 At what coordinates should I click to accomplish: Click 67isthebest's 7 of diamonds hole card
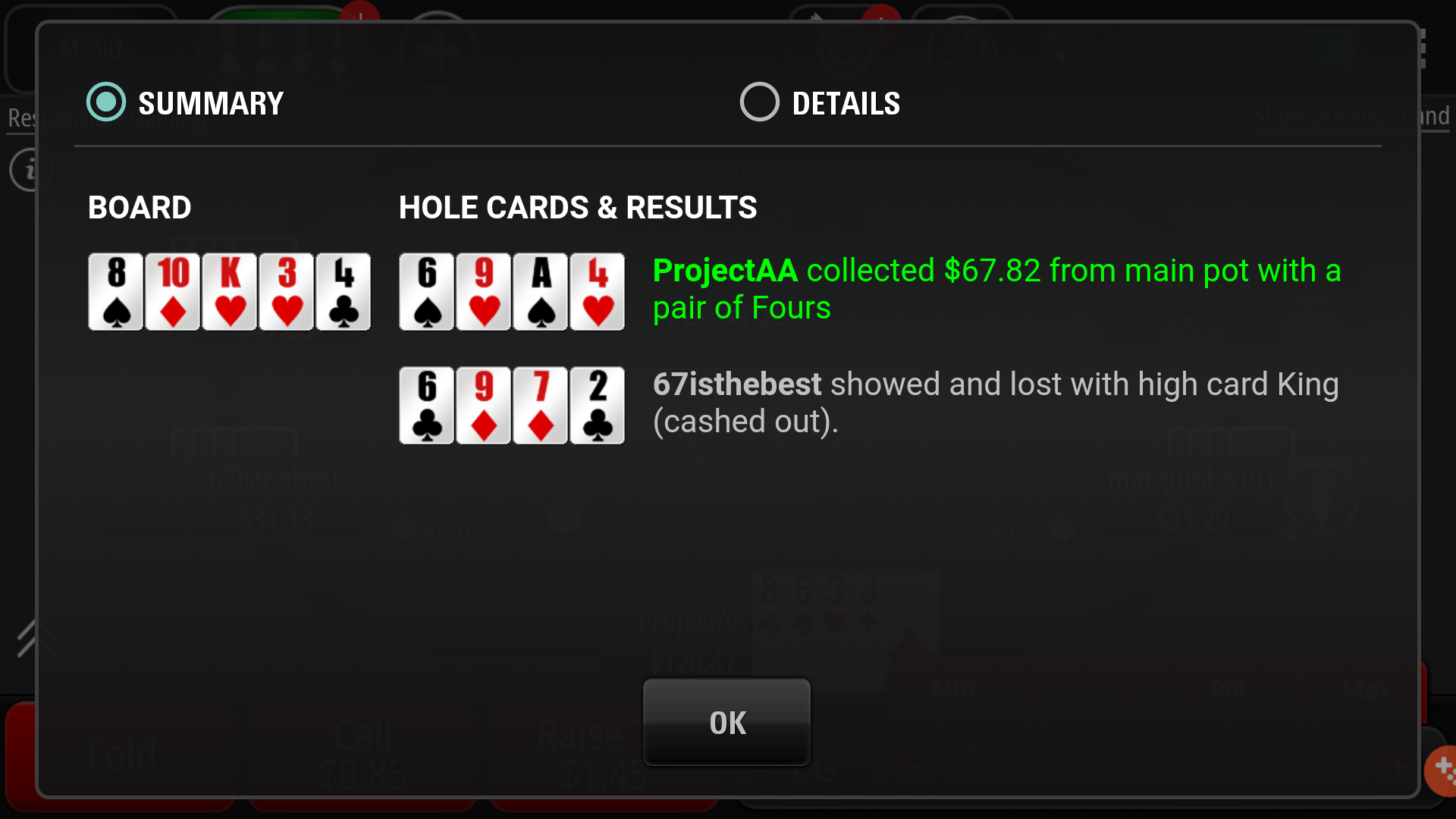point(541,406)
